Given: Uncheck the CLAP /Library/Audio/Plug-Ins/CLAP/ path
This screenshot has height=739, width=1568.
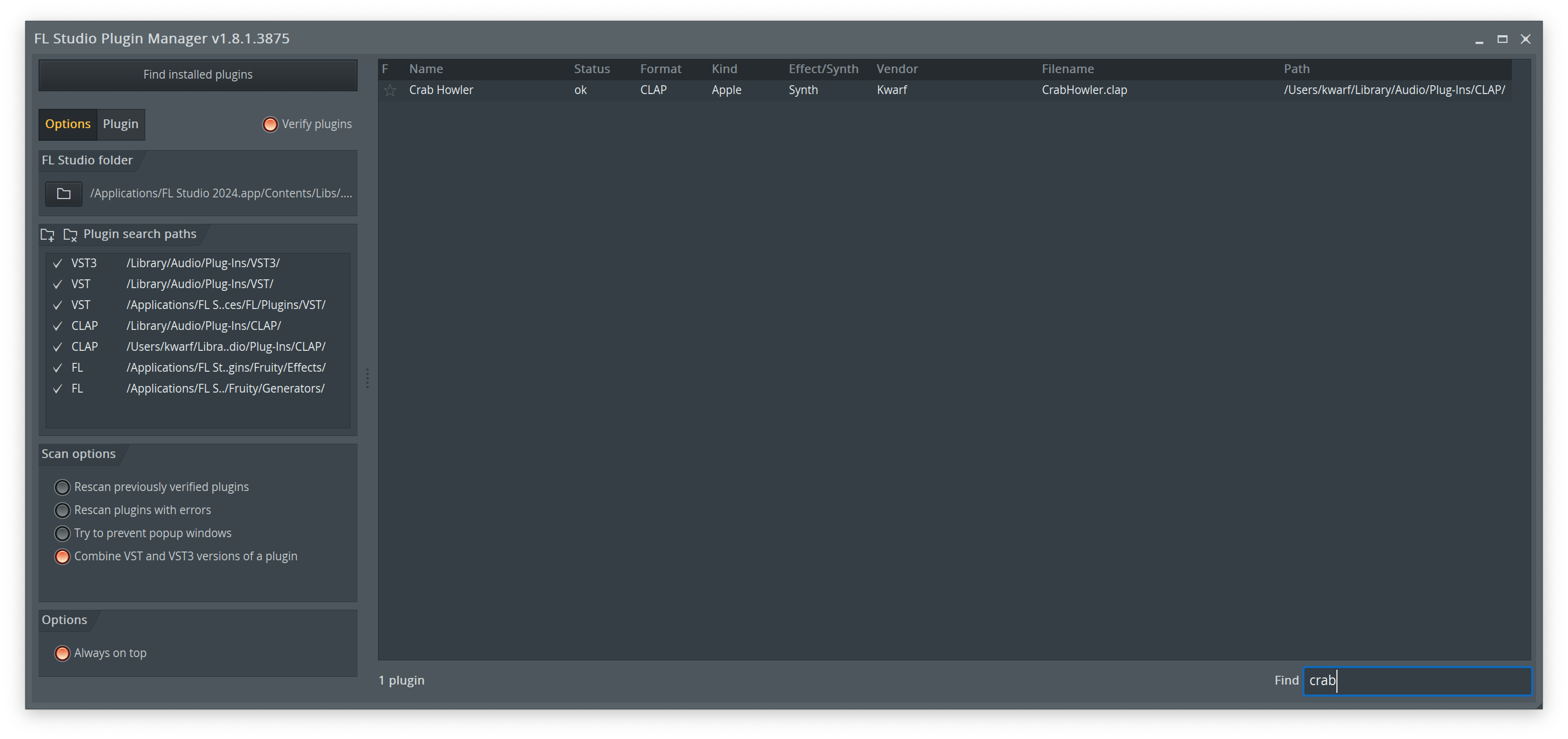Looking at the screenshot, I should pyautogui.click(x=57, y=326).
